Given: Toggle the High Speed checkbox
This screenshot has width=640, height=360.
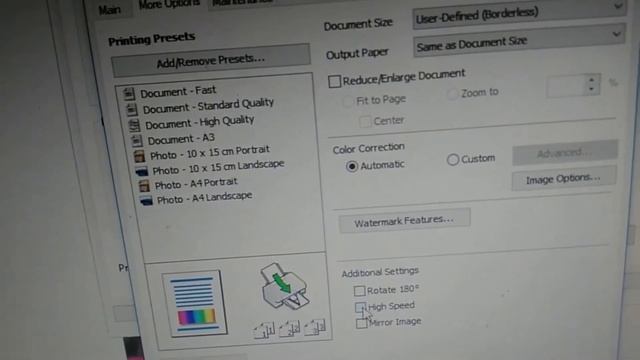Looking at the screenshot, I should 360,307.
